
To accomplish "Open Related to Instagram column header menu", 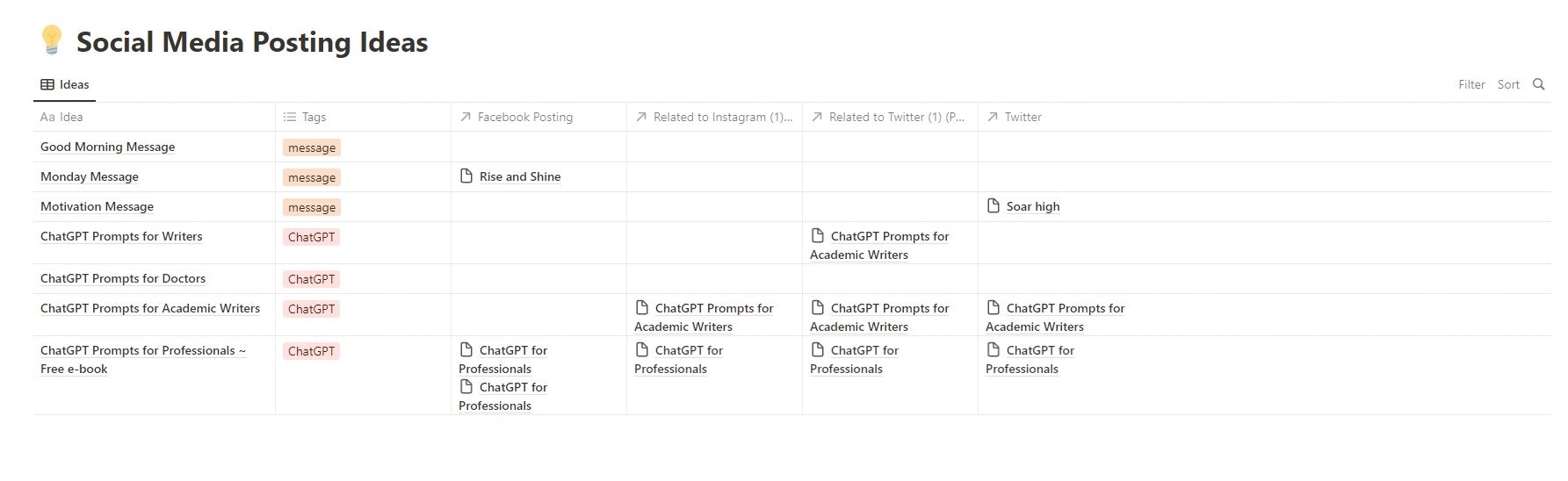I will click(x=714, y=117).
